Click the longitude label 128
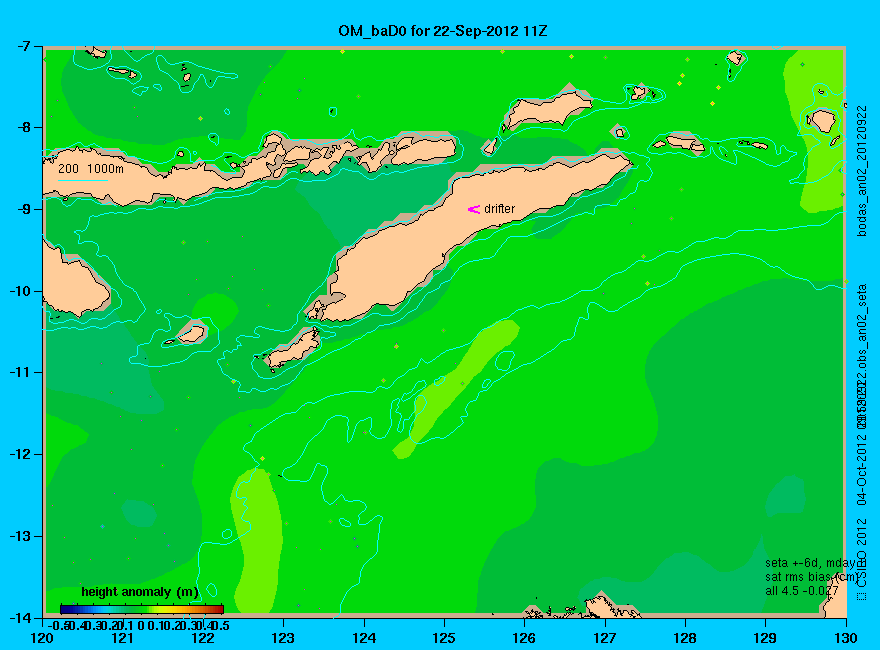880x650 pixels. coord(685,638)
